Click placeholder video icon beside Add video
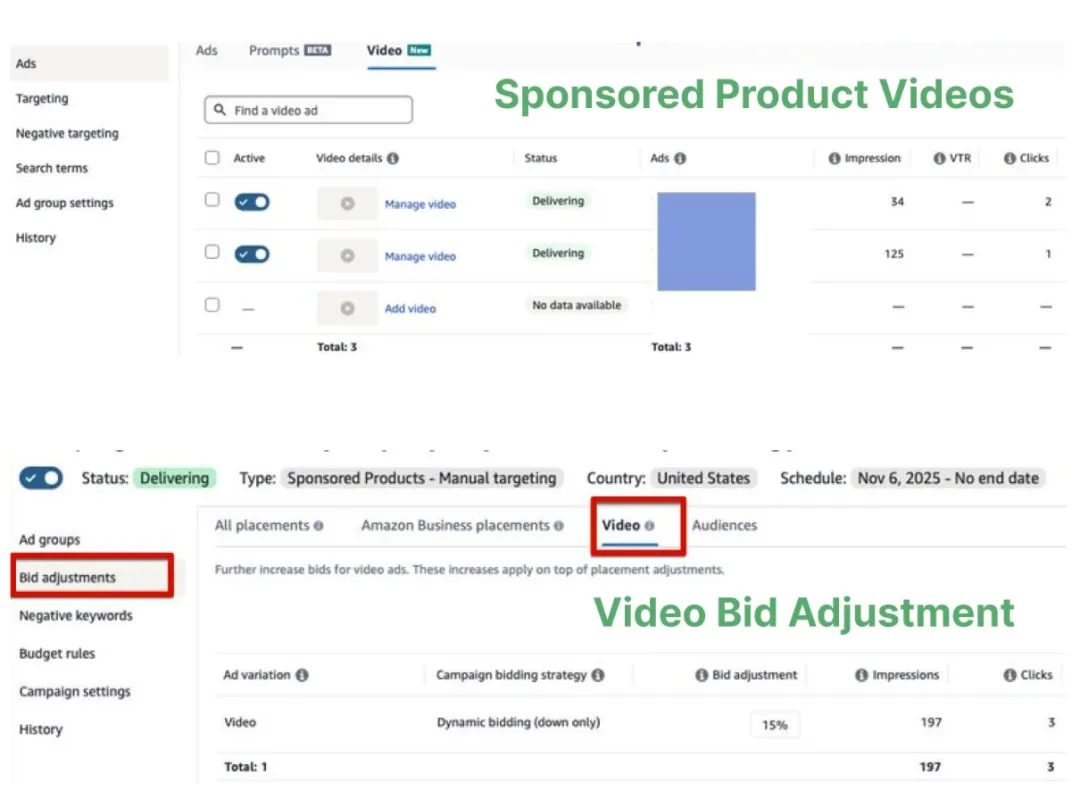The width and height of the screenshot is (1080, 800). point(347,308)
